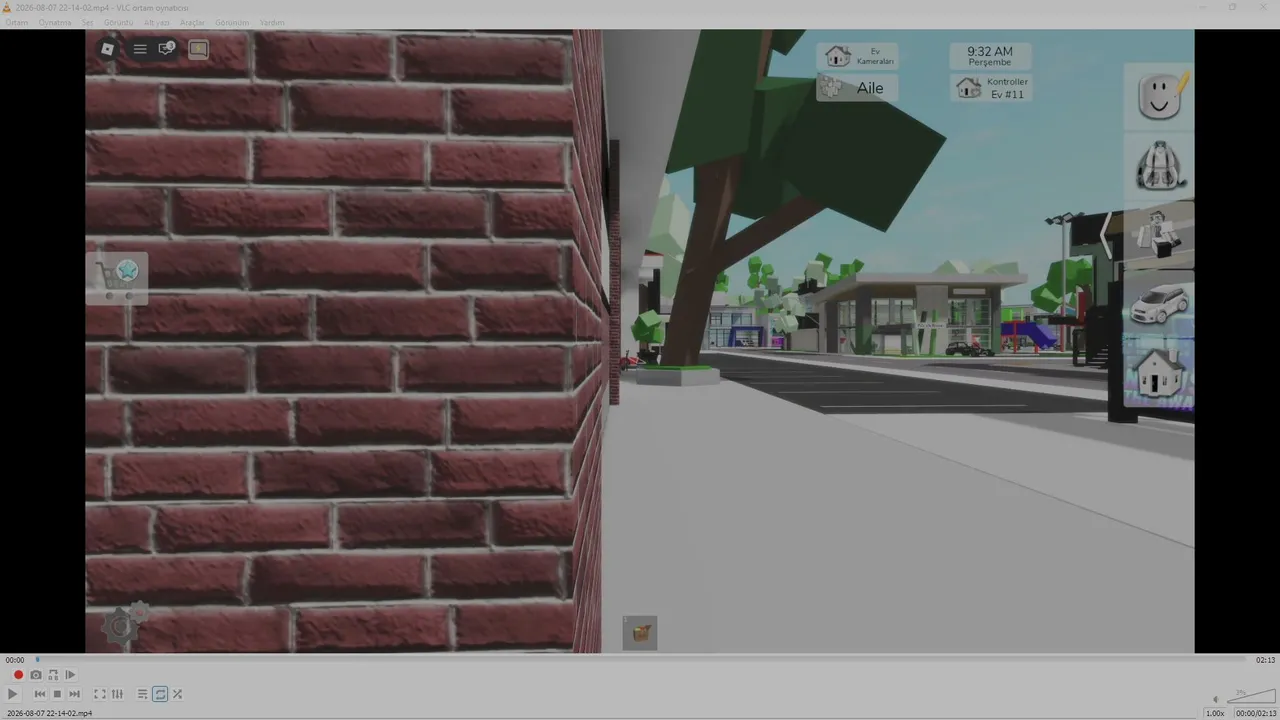Click the VLC cone icon in title bar
Screen dimensions: 1280x720
click(x=7, y=7)
